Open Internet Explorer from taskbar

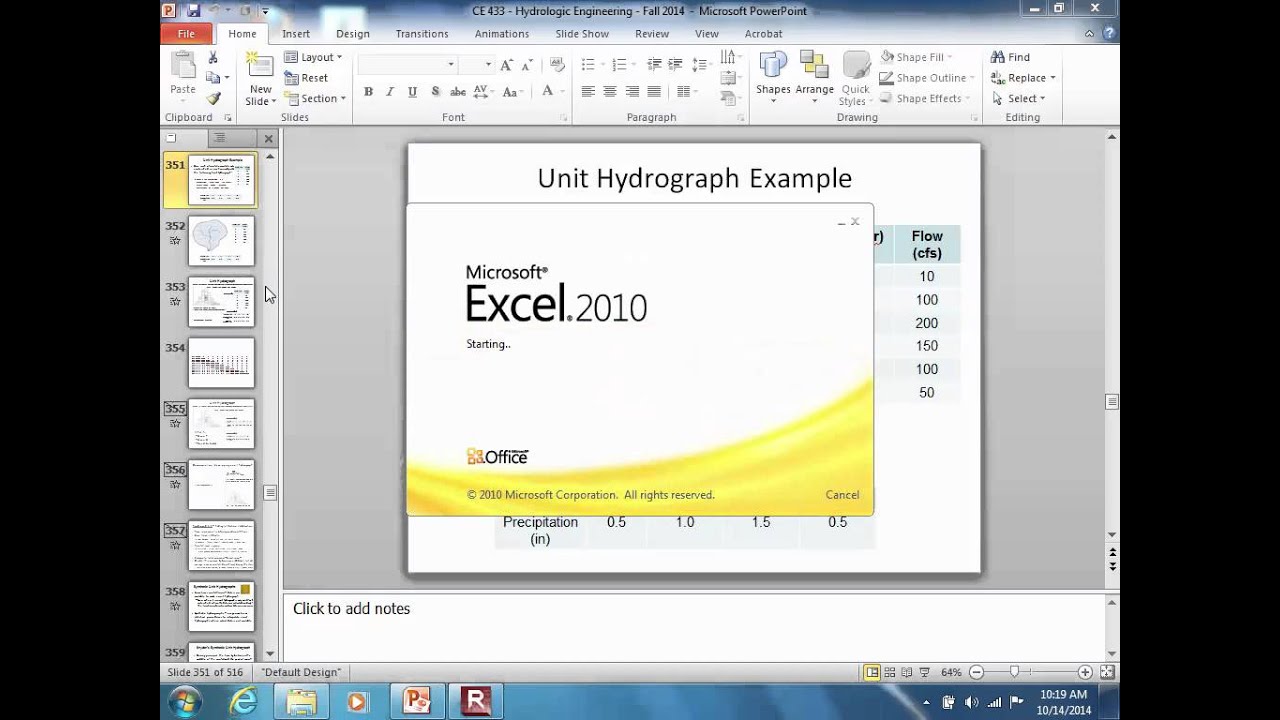click(244, 702)
